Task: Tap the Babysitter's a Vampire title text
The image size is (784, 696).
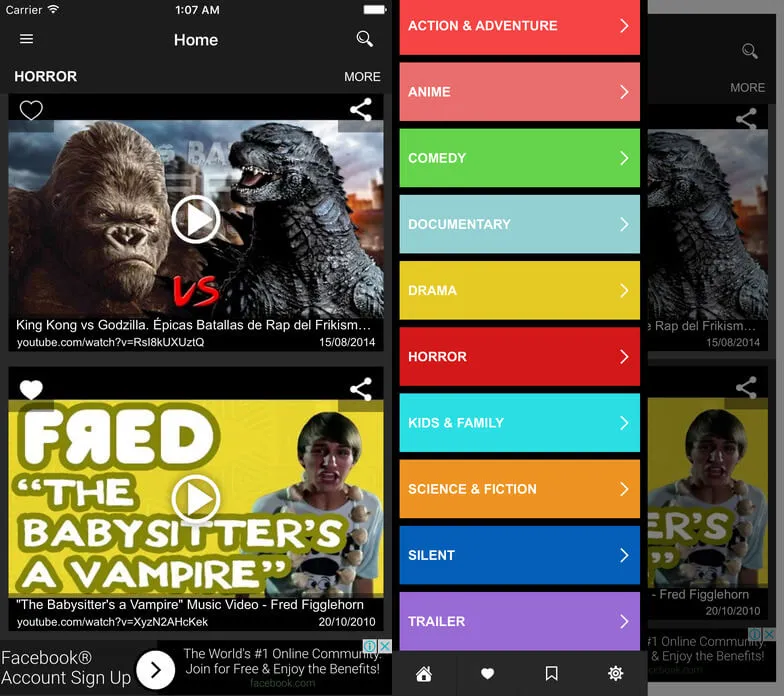Action: pos(190,605)
